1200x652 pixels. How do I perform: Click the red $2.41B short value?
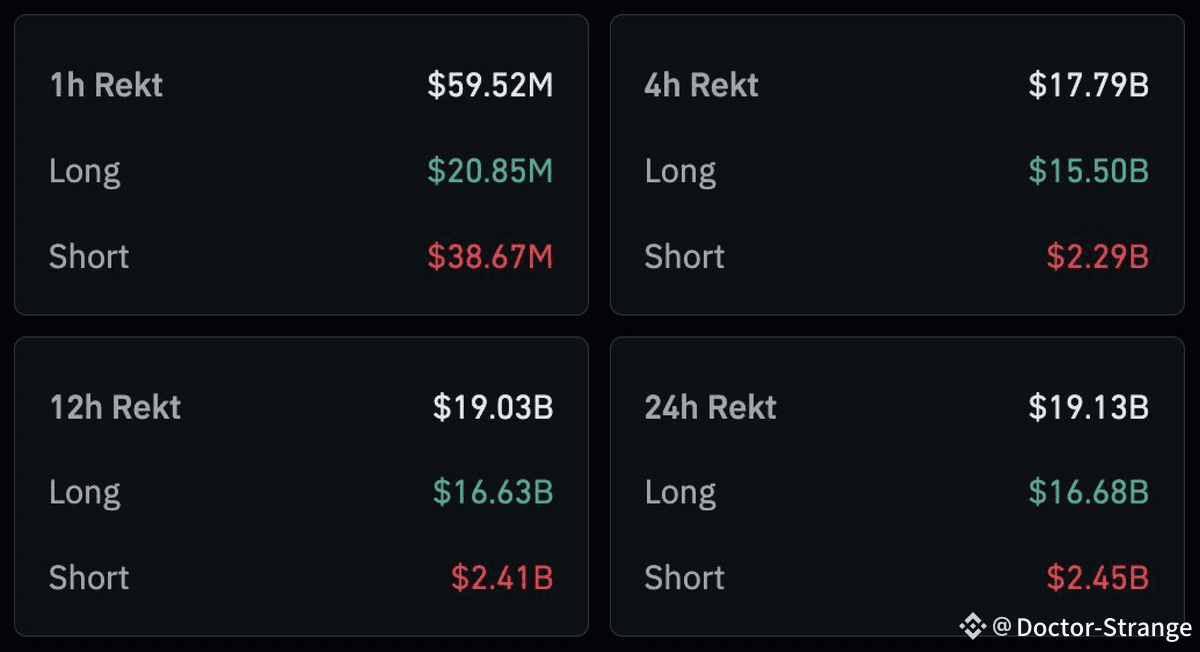pyautogui.click(x=502, y=577)
